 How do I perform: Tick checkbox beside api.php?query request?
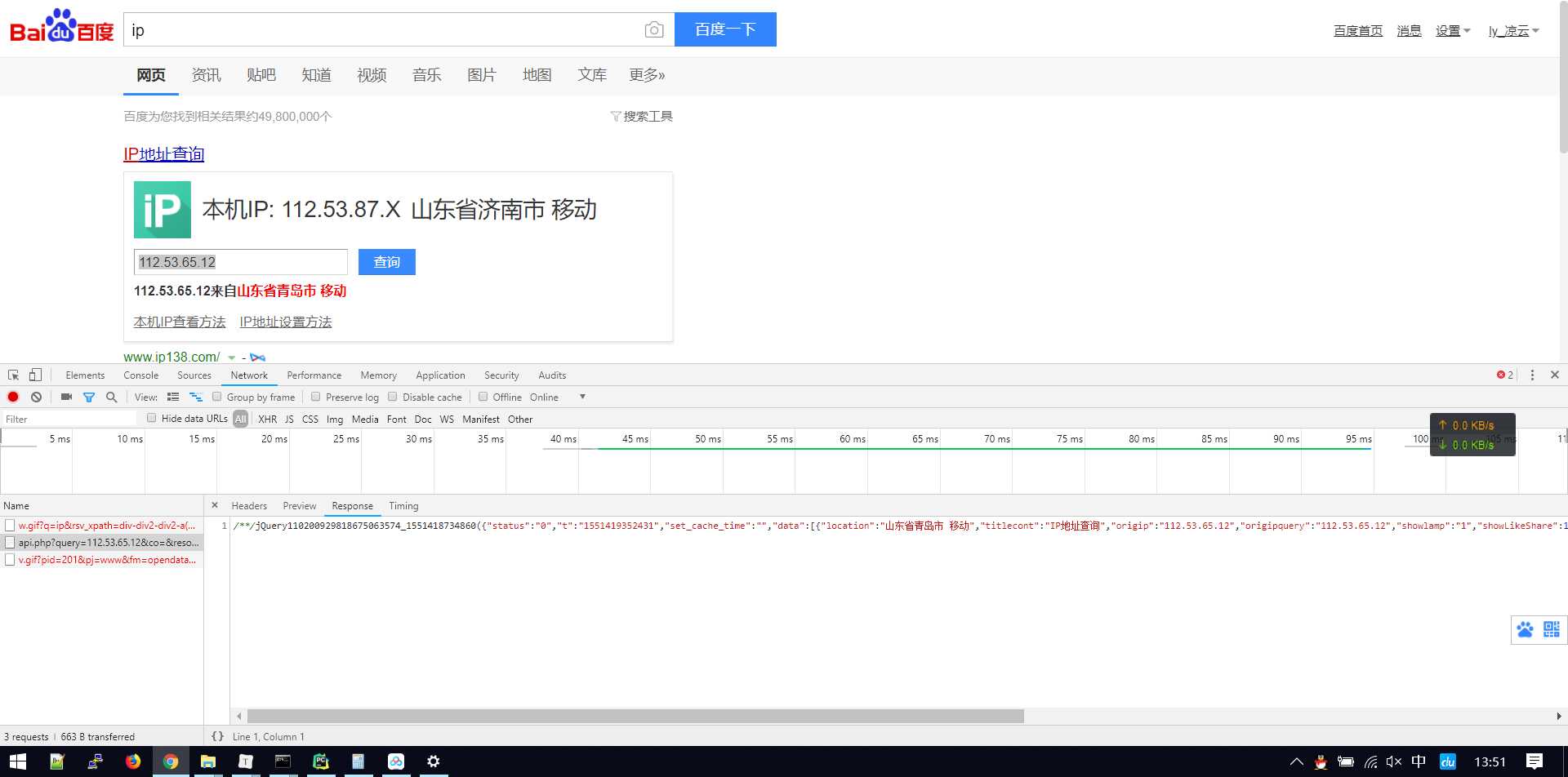(10, 542)
